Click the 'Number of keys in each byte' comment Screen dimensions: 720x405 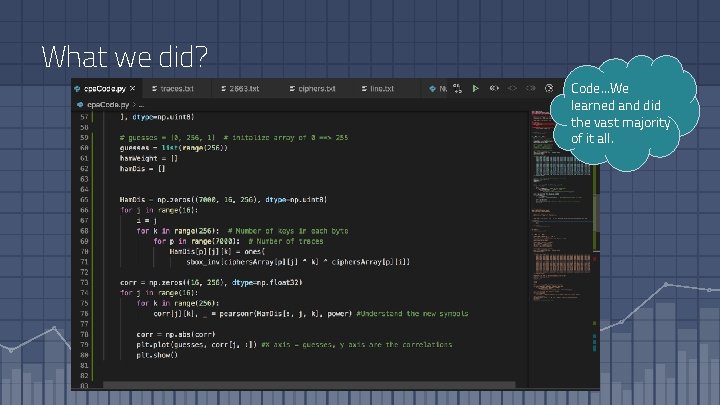tap(288, 231)
